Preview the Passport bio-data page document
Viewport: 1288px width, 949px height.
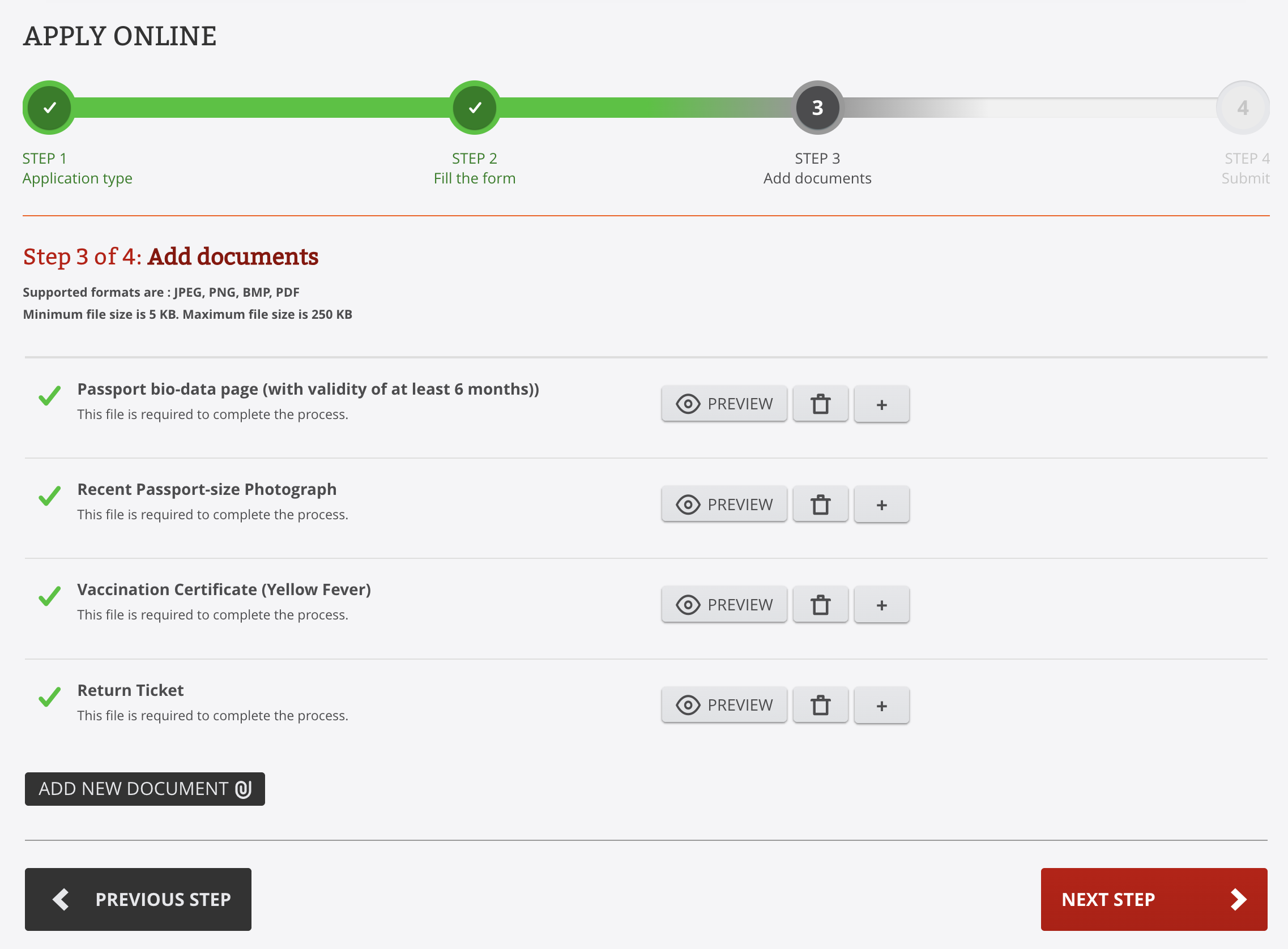tap(724, 404)
